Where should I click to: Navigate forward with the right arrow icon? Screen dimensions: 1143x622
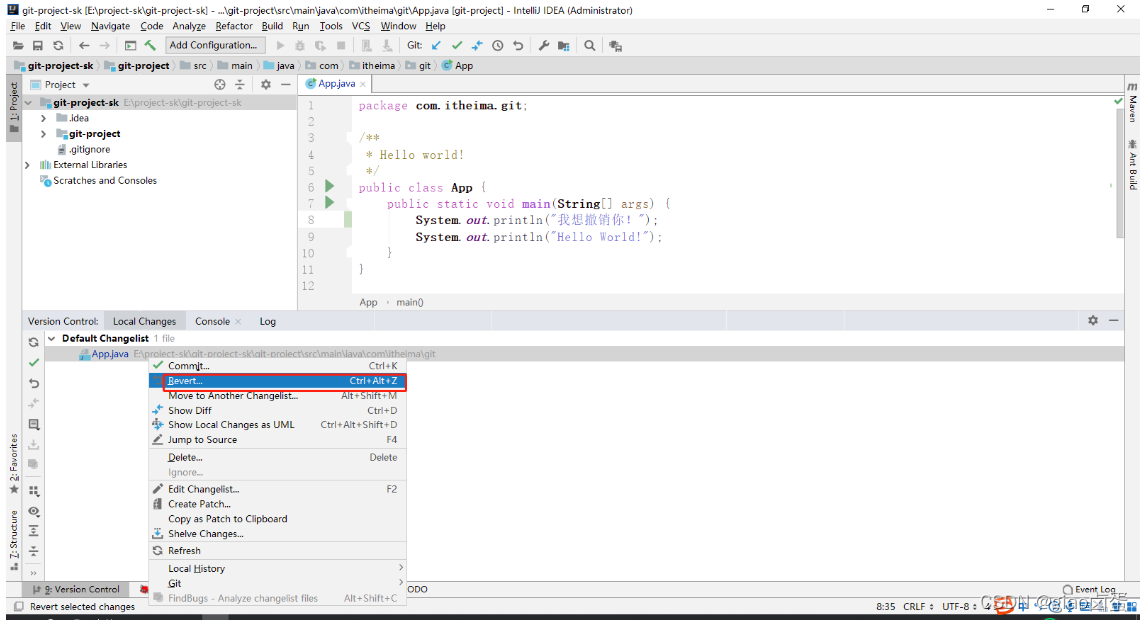tap(105, 45)
